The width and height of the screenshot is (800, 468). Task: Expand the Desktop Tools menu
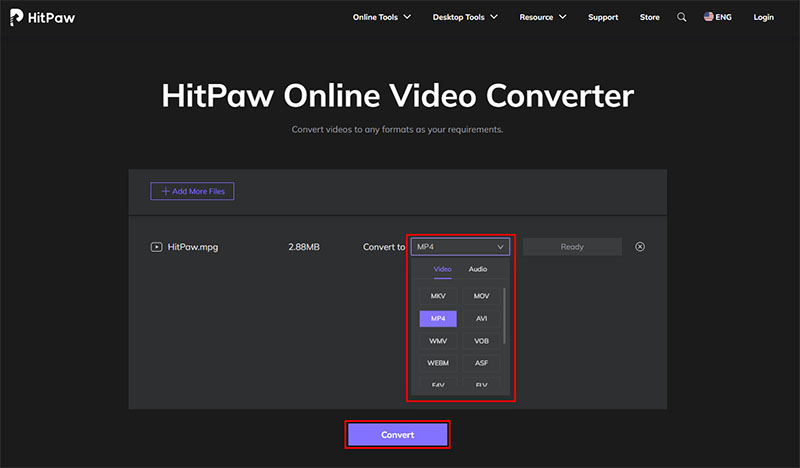465,17
